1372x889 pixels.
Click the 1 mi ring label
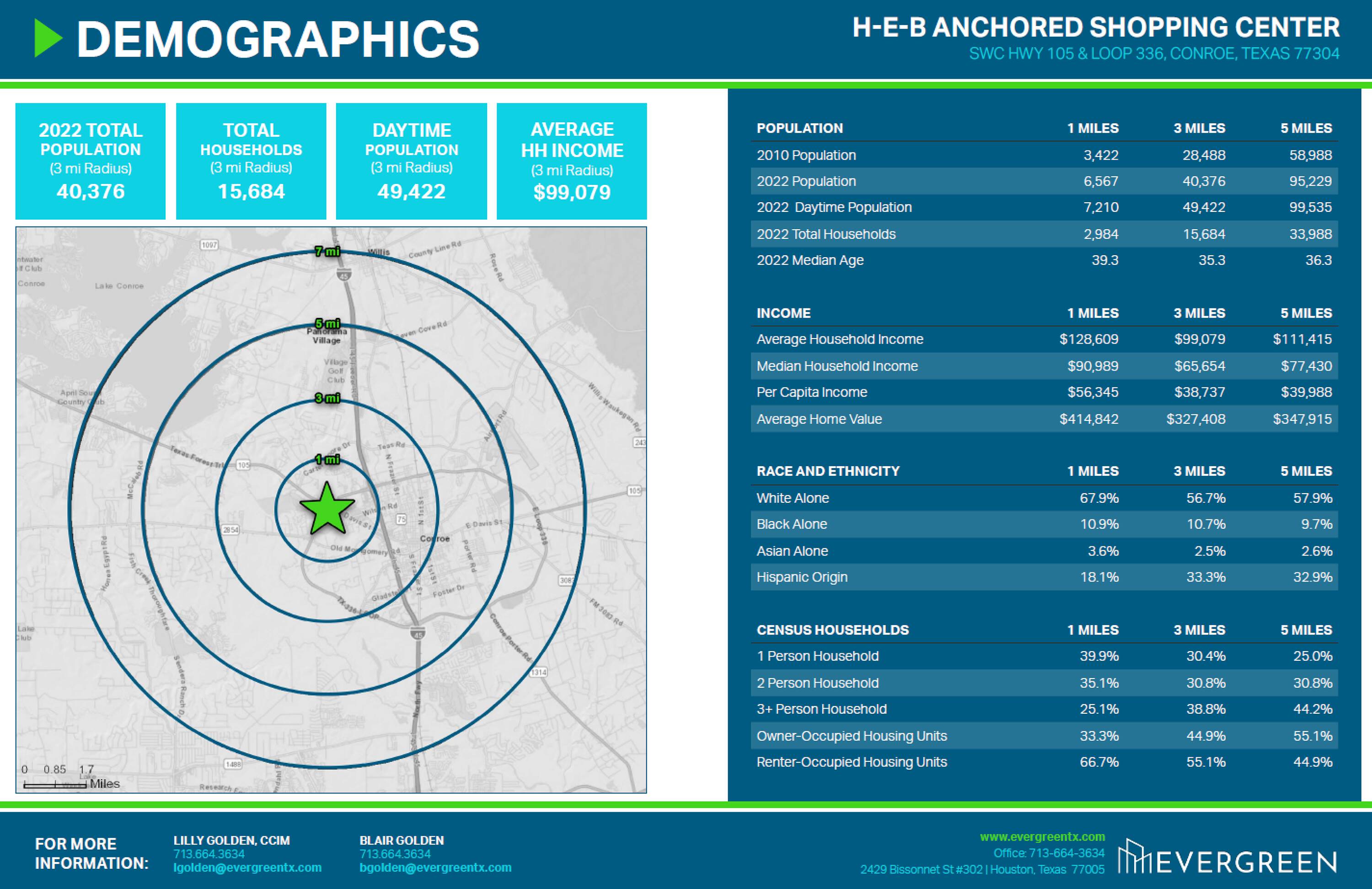click(327, 459)
